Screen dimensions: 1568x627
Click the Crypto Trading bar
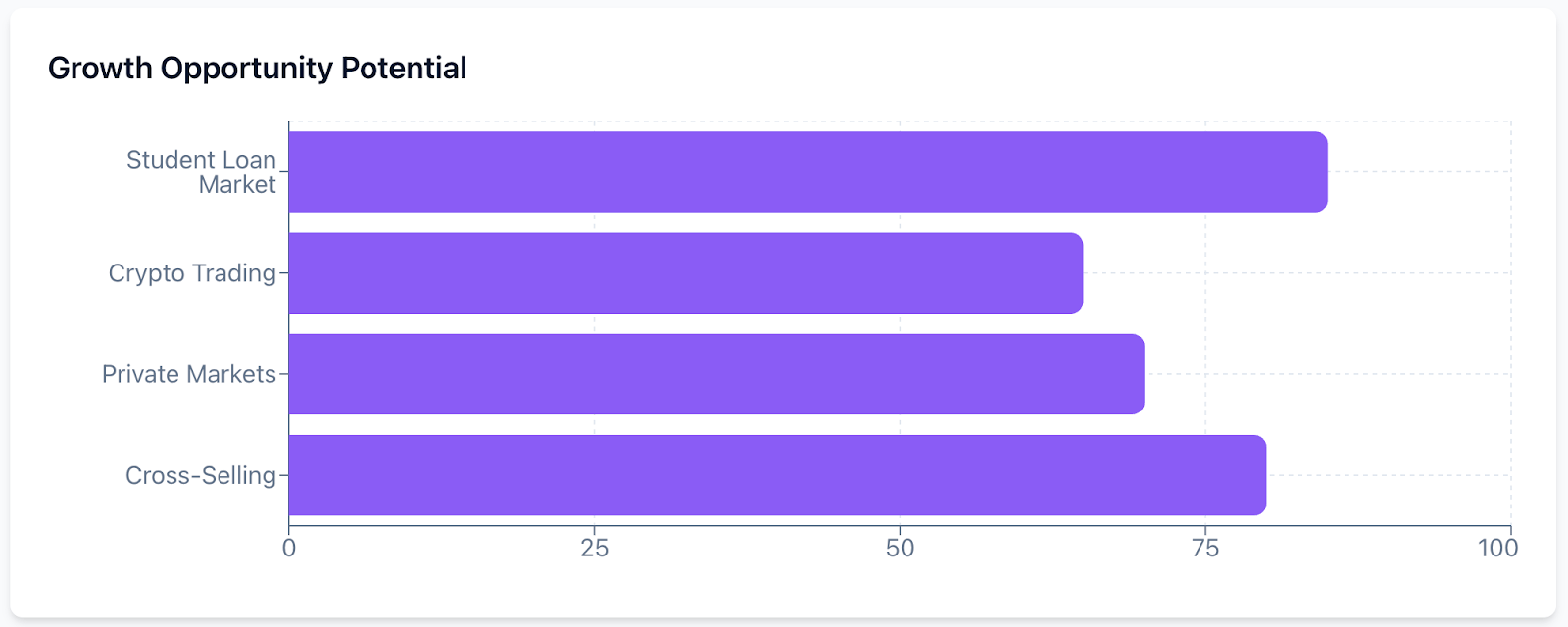686,273
